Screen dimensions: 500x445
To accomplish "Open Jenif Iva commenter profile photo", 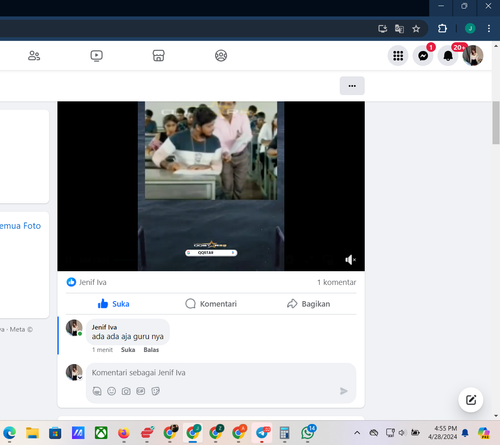I will (74, 328).
